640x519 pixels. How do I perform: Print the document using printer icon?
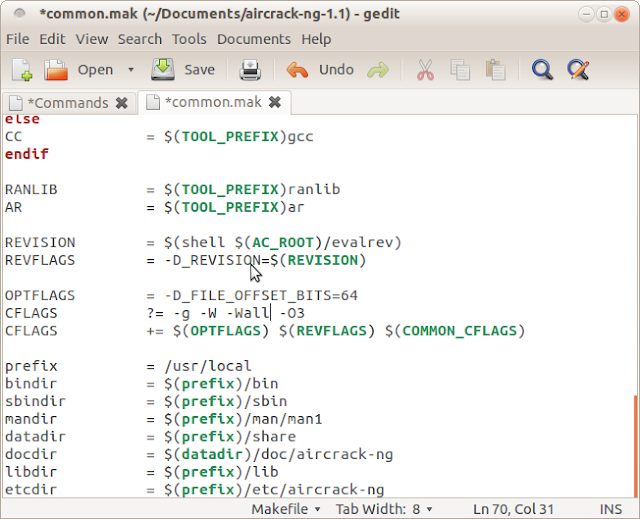tap(250, 70)
